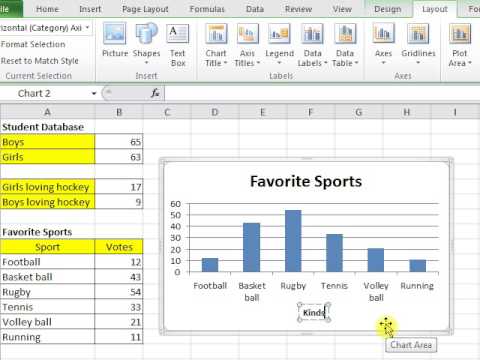Viewport: 480px width, 360px height.
Task: Select cell with value 43
Action: point(119,277)
